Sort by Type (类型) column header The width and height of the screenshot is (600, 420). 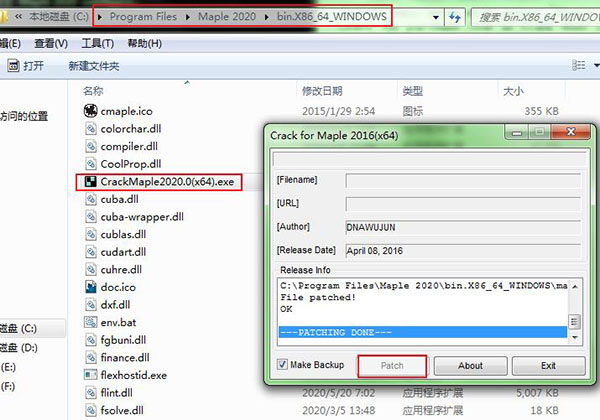point(412,91)
